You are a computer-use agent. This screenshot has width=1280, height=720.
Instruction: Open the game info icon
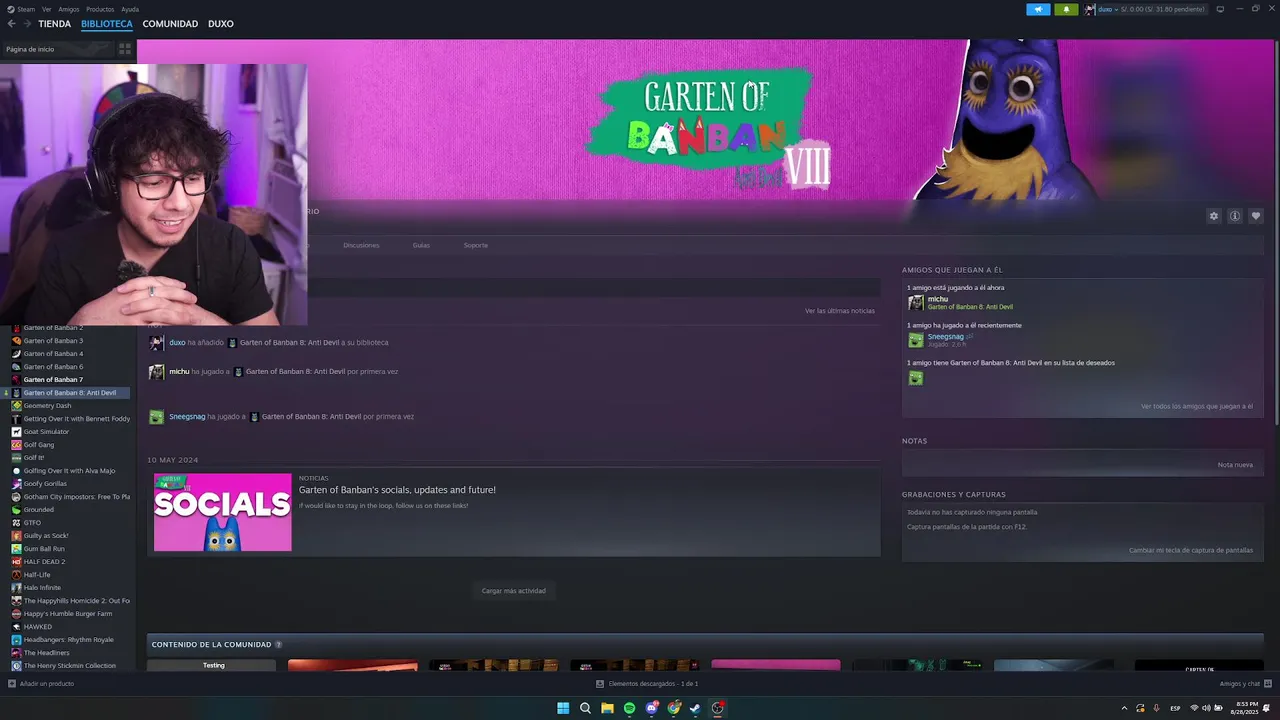(1235, 216)
